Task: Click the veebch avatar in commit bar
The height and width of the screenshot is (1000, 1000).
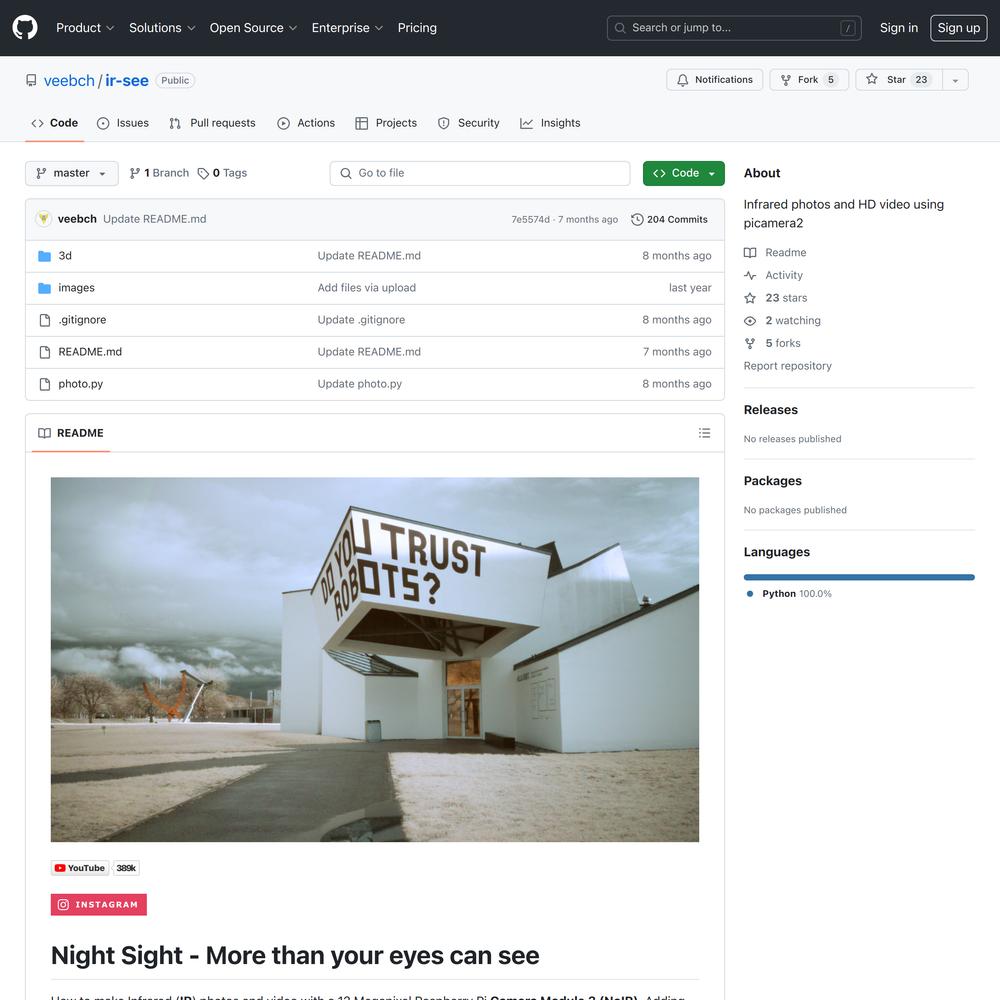Action: (x=43, y=219)
